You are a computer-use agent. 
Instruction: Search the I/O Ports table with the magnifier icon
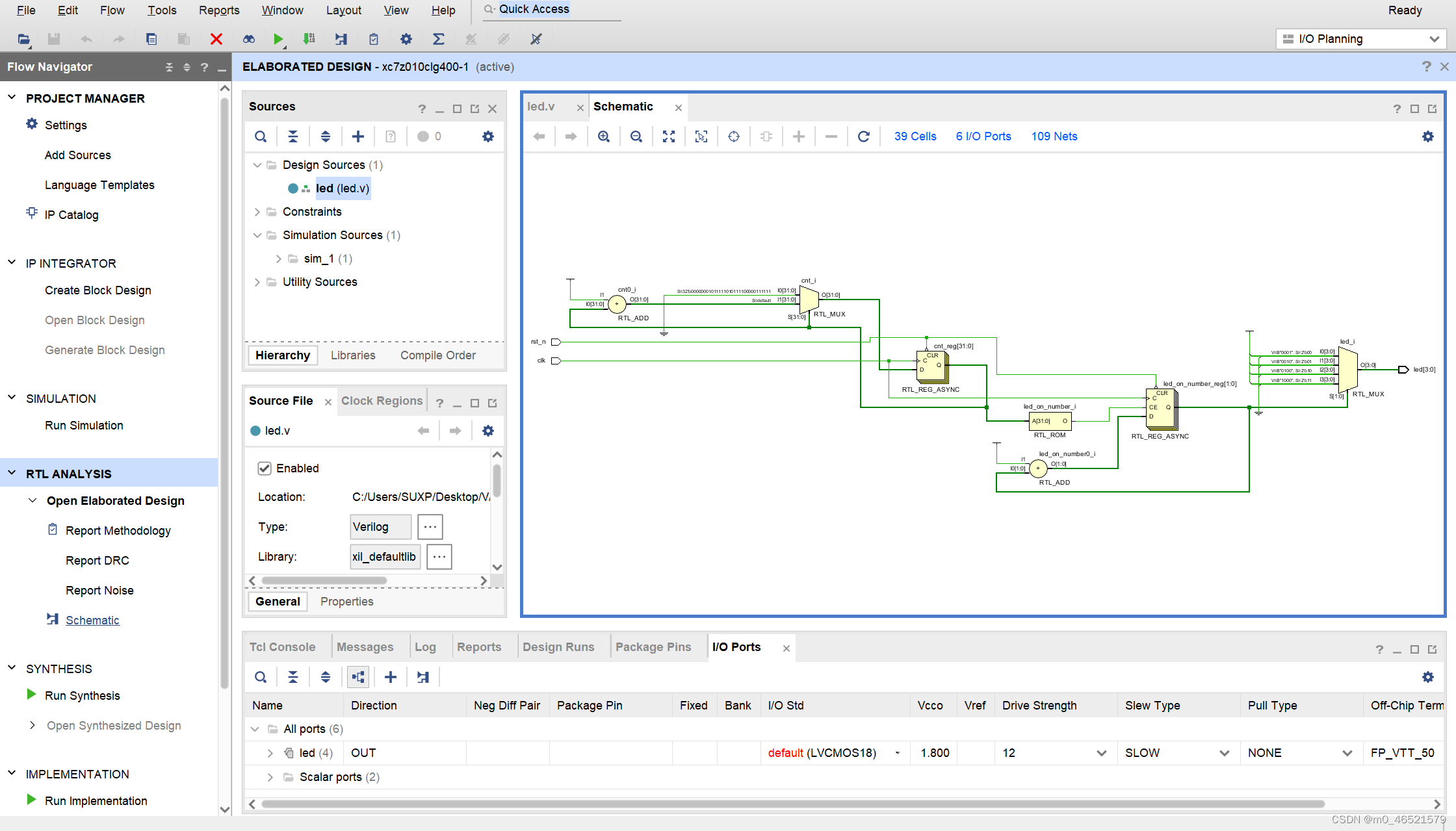(261, 677)
